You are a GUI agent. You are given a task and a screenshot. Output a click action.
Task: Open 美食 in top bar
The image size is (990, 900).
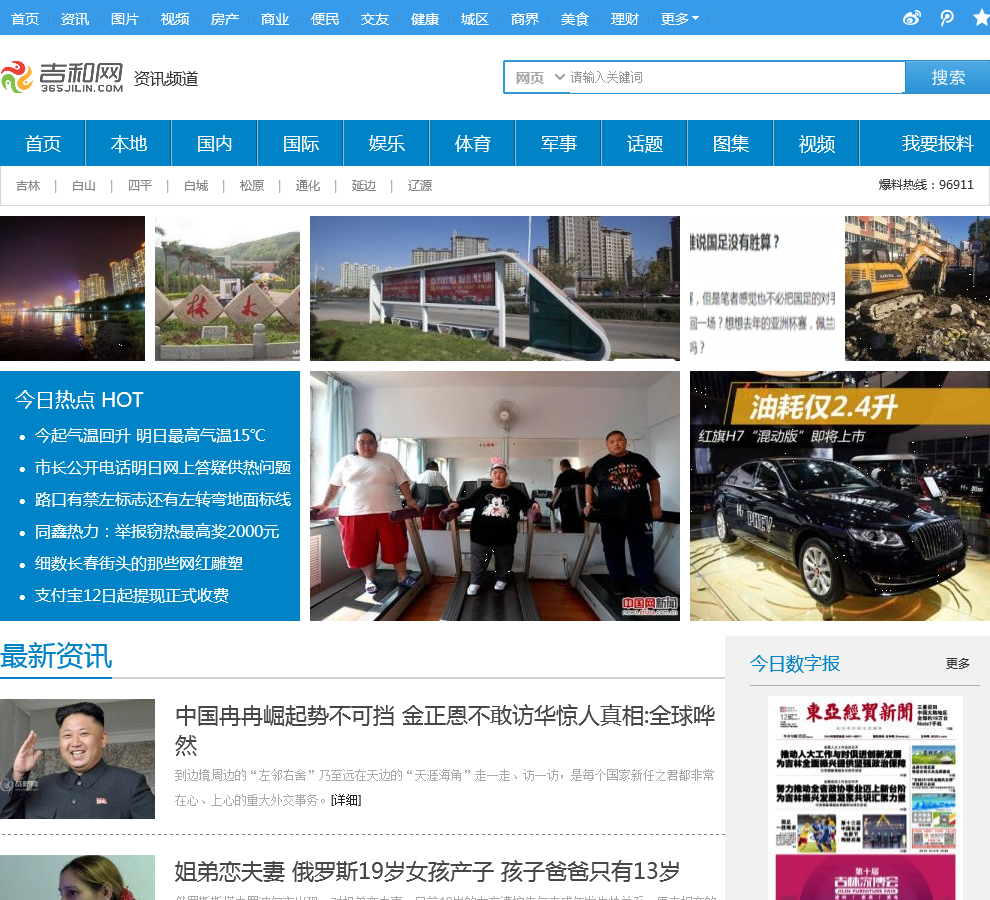pos(575,19)
